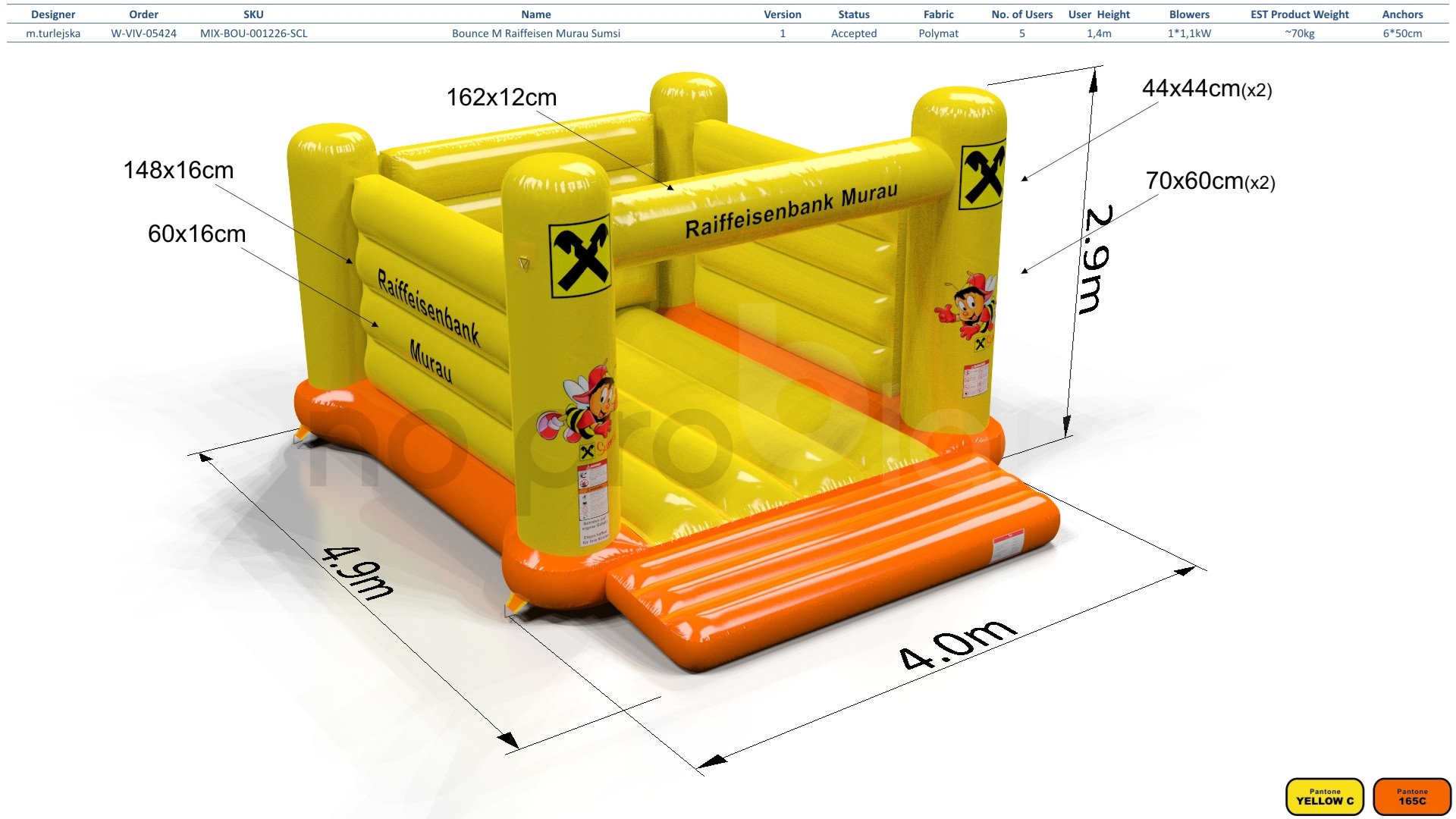Click the '2.9m' height dimension
The image size is (1456, 819).
click(x=1097, y=259)
